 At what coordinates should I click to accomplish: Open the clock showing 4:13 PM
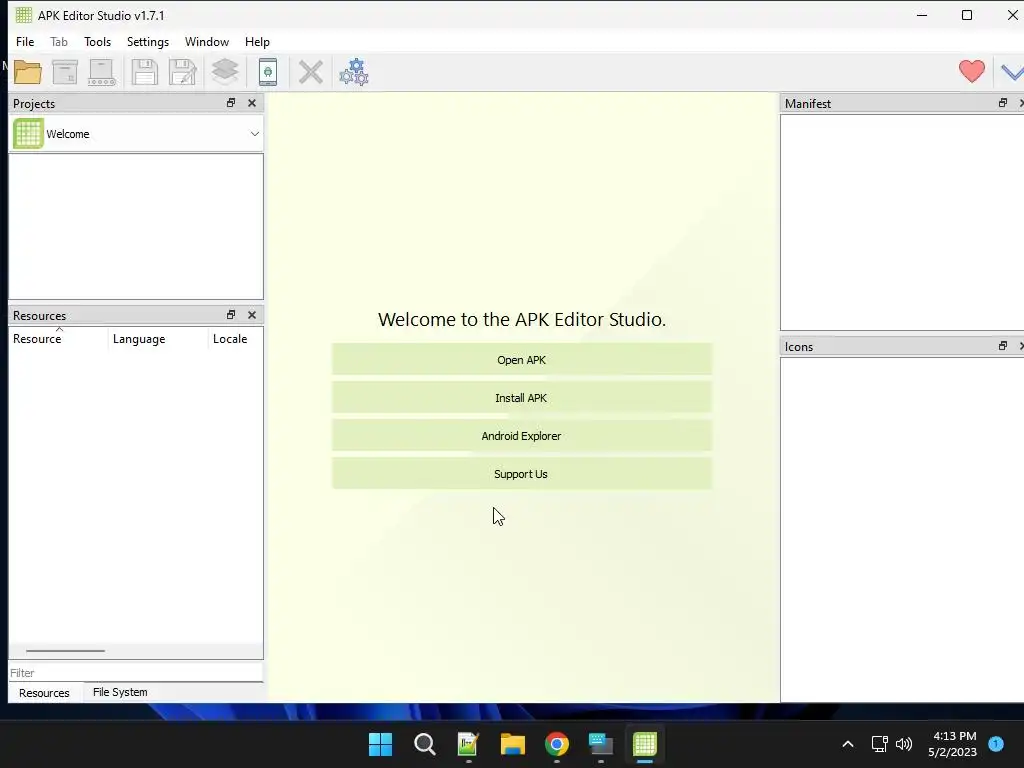tap(953, 744)
